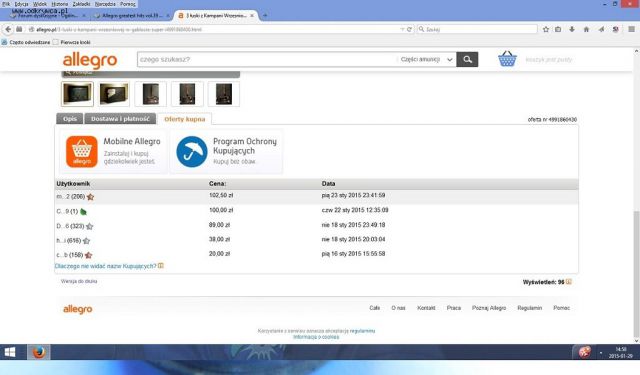Open a new tab with the plus button
Screen dimensions: 640x375
pos(265,16)
